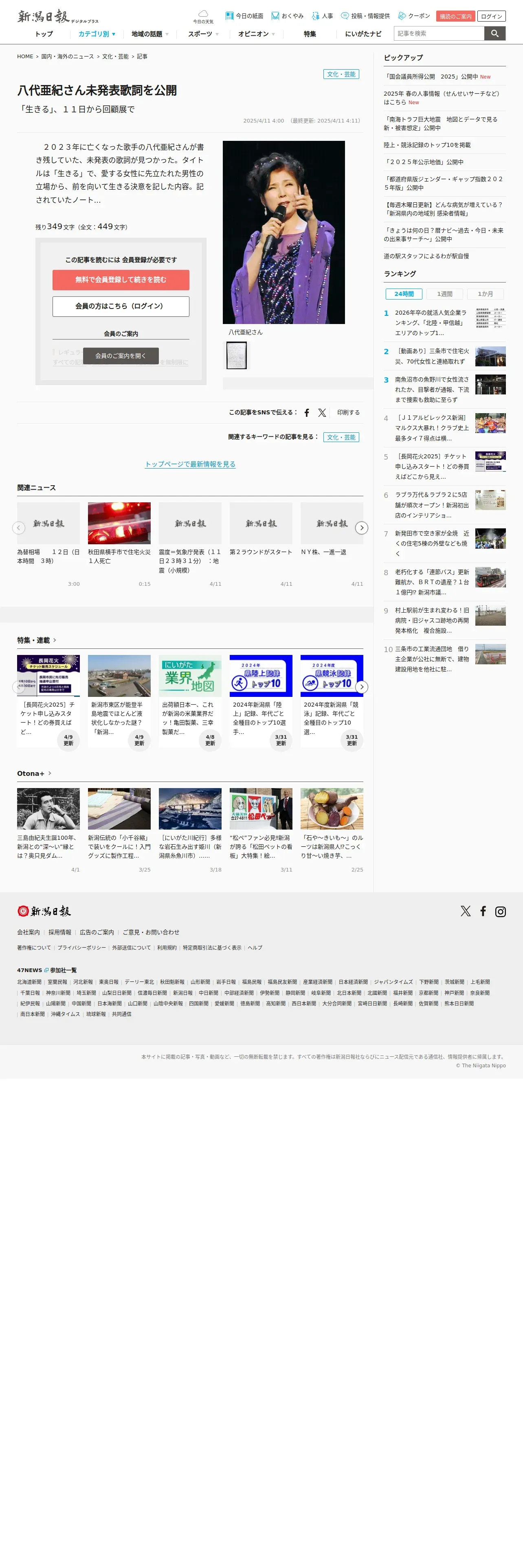Select にいがたナビ navigation item
The height and width of the screenshot is (1568, 523).
tap(363, 34)
